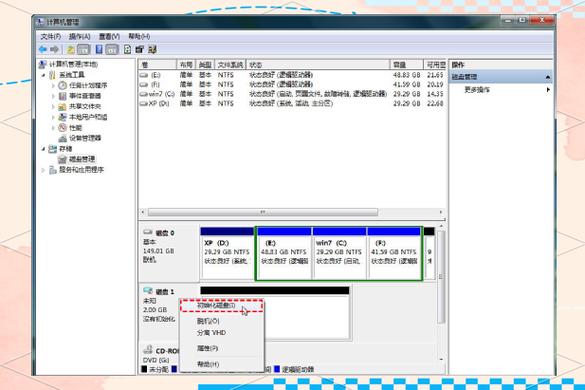Click the vertical scrollbar thumb of disk pane
This screenshot has height=390, width=585.
(x=441, y=277)
